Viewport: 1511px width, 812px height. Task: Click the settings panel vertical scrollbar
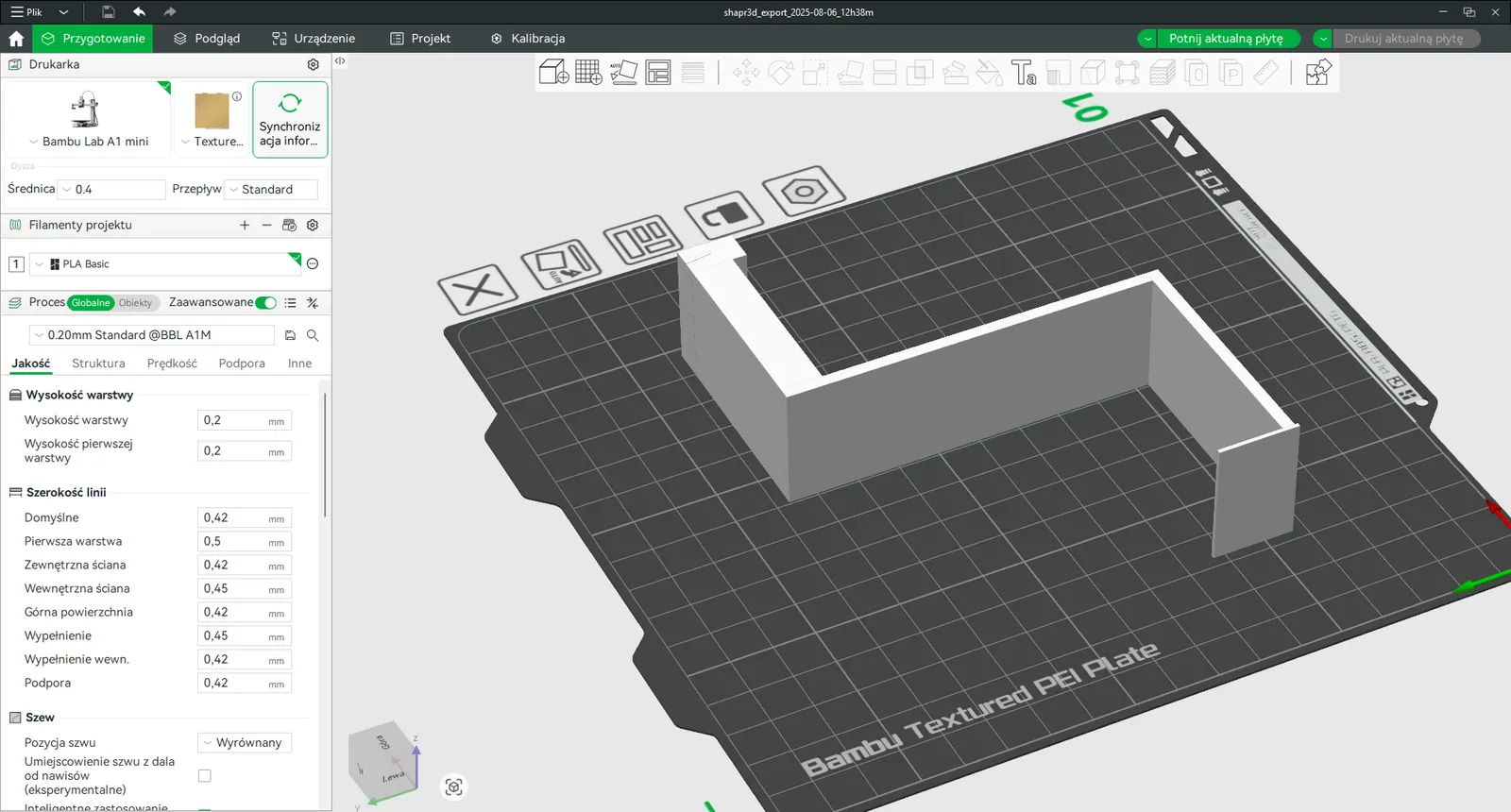tap(325, 455)
